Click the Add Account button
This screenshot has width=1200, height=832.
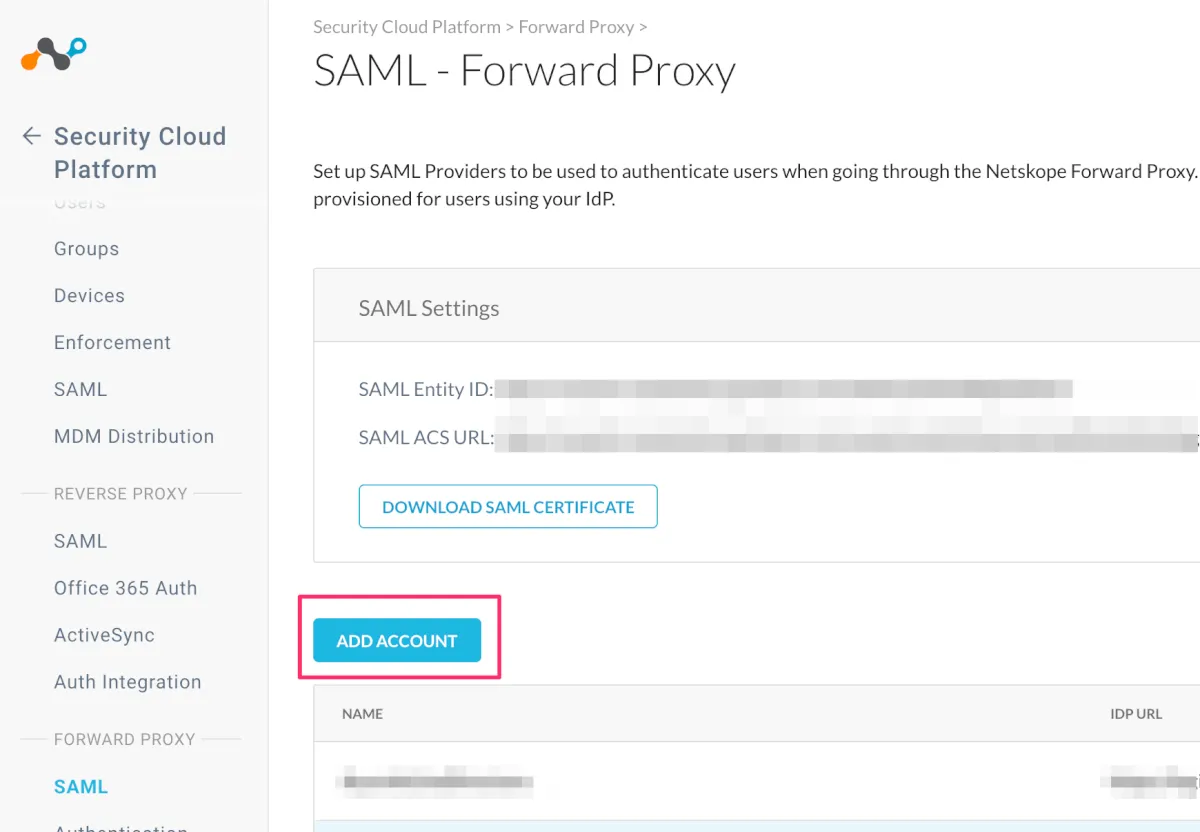pos(397,641)
